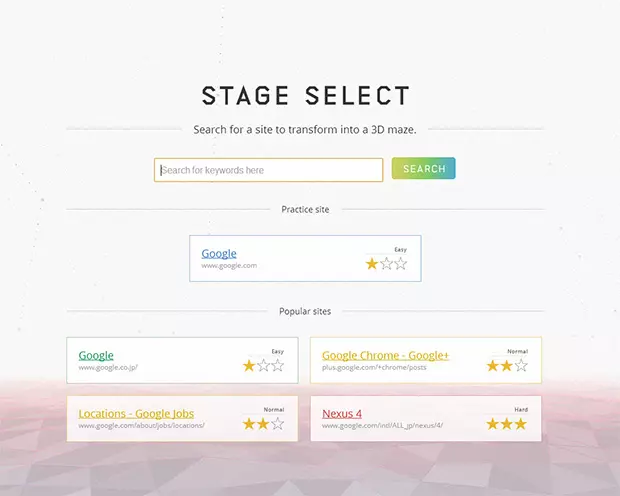This screenshot has height=496, width=620.
Task: Click the Easy label on the practice site card
Action: click(x=400, y=250)
